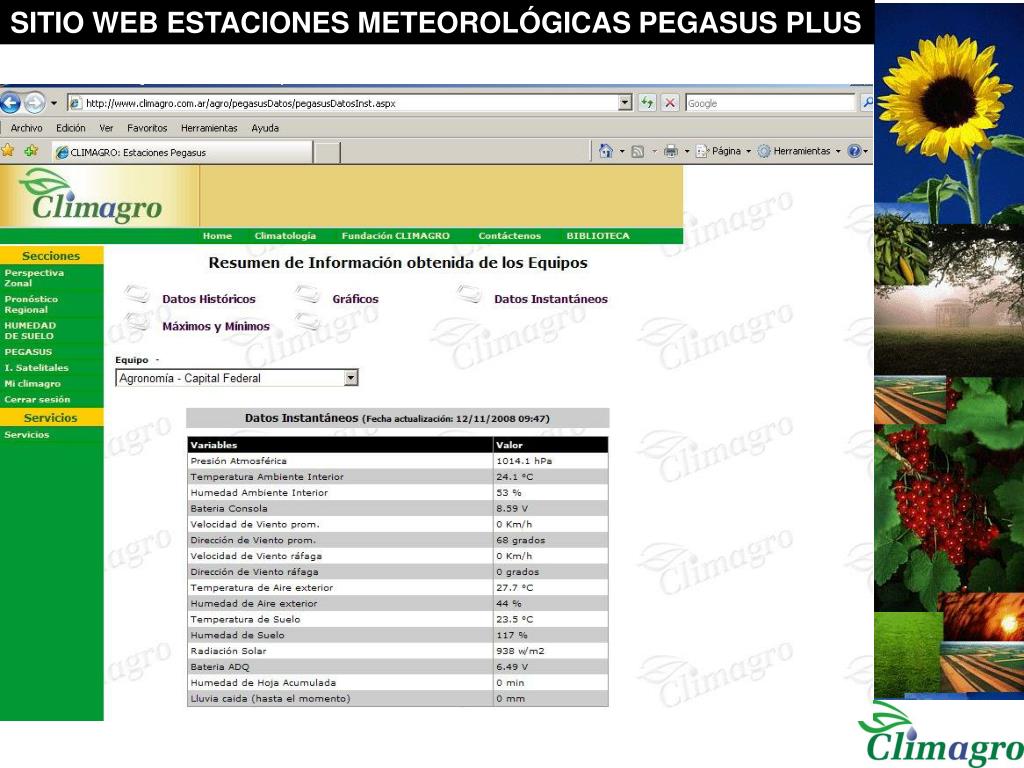This screenshot has height=768, width=1024.
Task: Click the Home house icon in toolbar
Action: (x=605, y=151)
